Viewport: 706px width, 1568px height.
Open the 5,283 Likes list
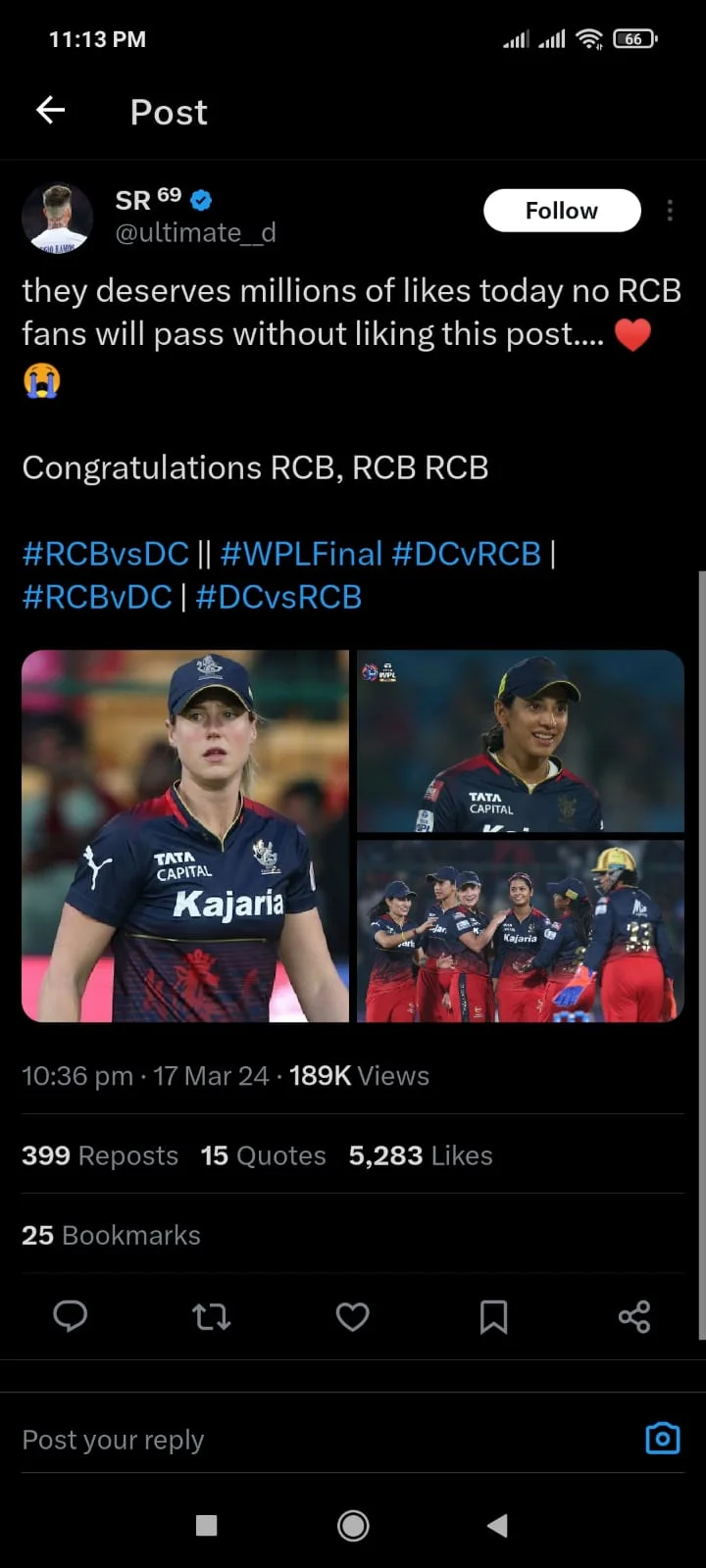(420, 1154)
